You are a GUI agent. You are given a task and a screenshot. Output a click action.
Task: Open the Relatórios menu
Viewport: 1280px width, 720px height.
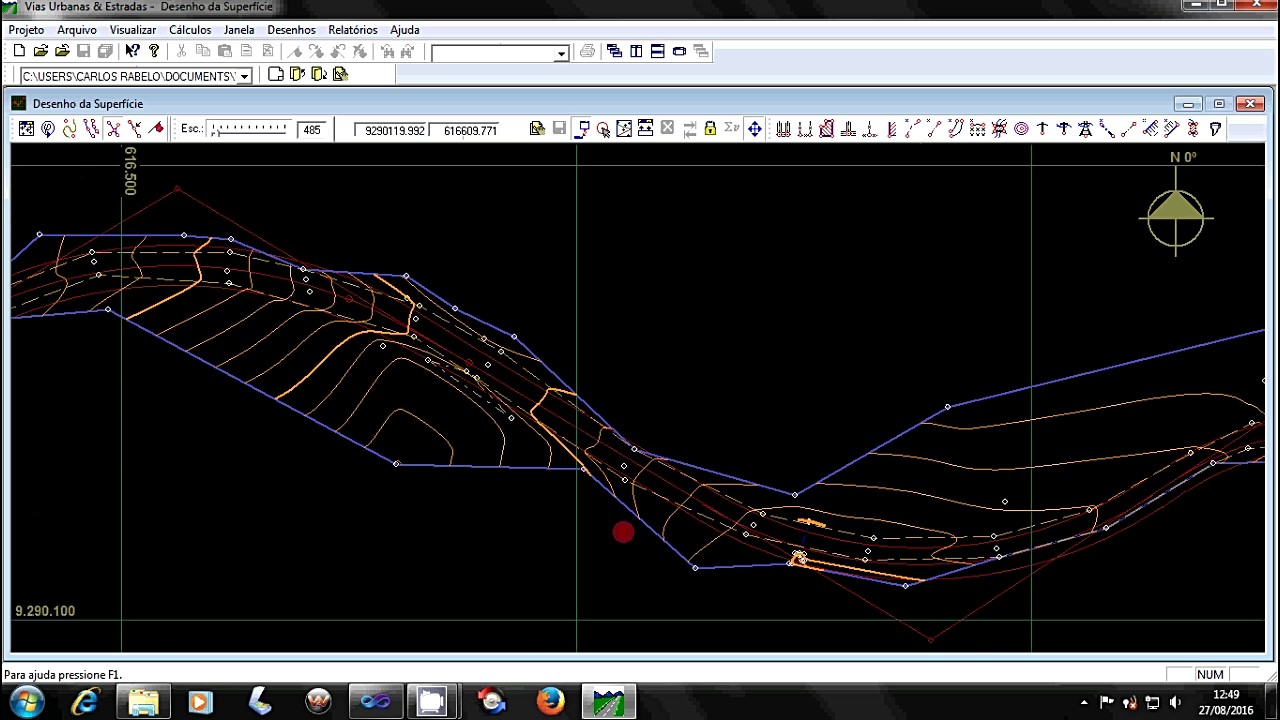[353, 30]
